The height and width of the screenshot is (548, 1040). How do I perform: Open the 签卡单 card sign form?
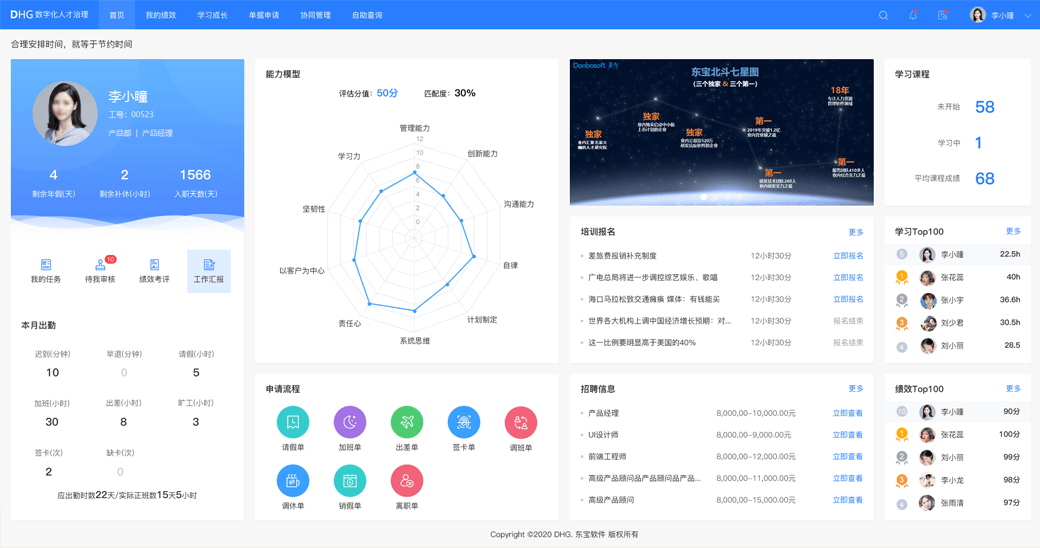point(464,422)
